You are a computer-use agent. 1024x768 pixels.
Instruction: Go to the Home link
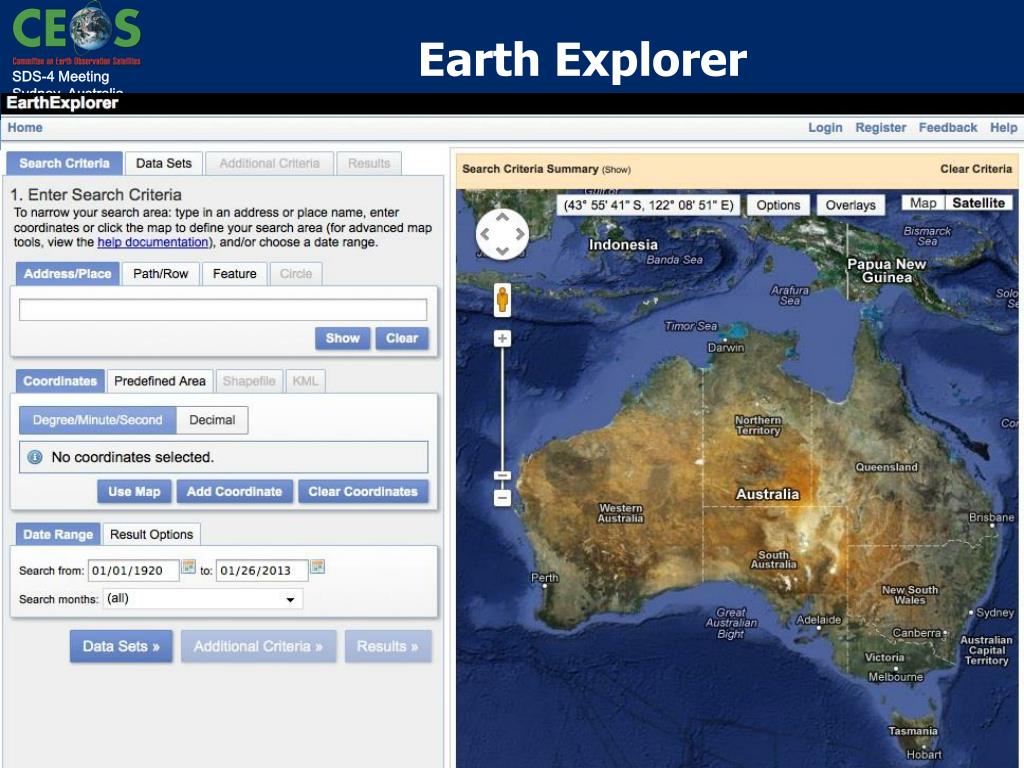coord(25,127)
